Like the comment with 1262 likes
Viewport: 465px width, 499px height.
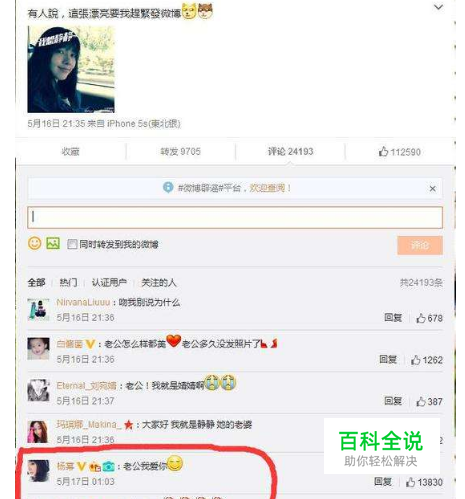(x=427, y=360)
